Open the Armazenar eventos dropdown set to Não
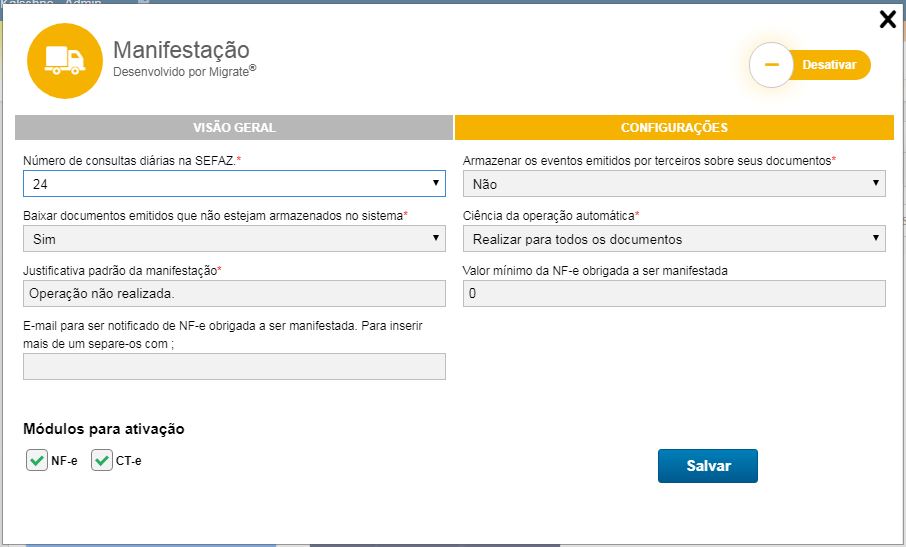Image resolution: width=906 pixels, height=547 pixels. pyautogui.click(x=673, y=184)
